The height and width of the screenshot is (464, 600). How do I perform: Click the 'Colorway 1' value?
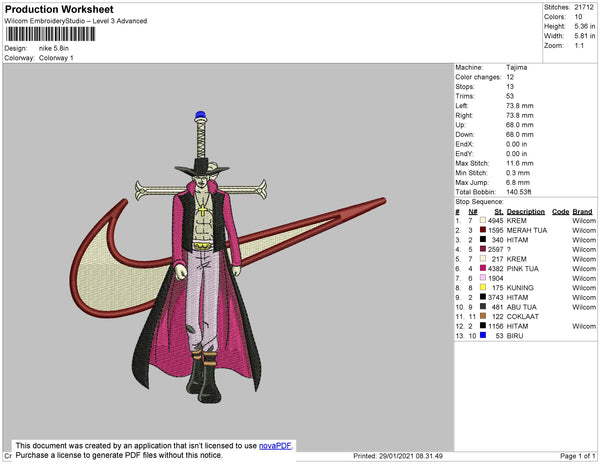tap(56, 58)
